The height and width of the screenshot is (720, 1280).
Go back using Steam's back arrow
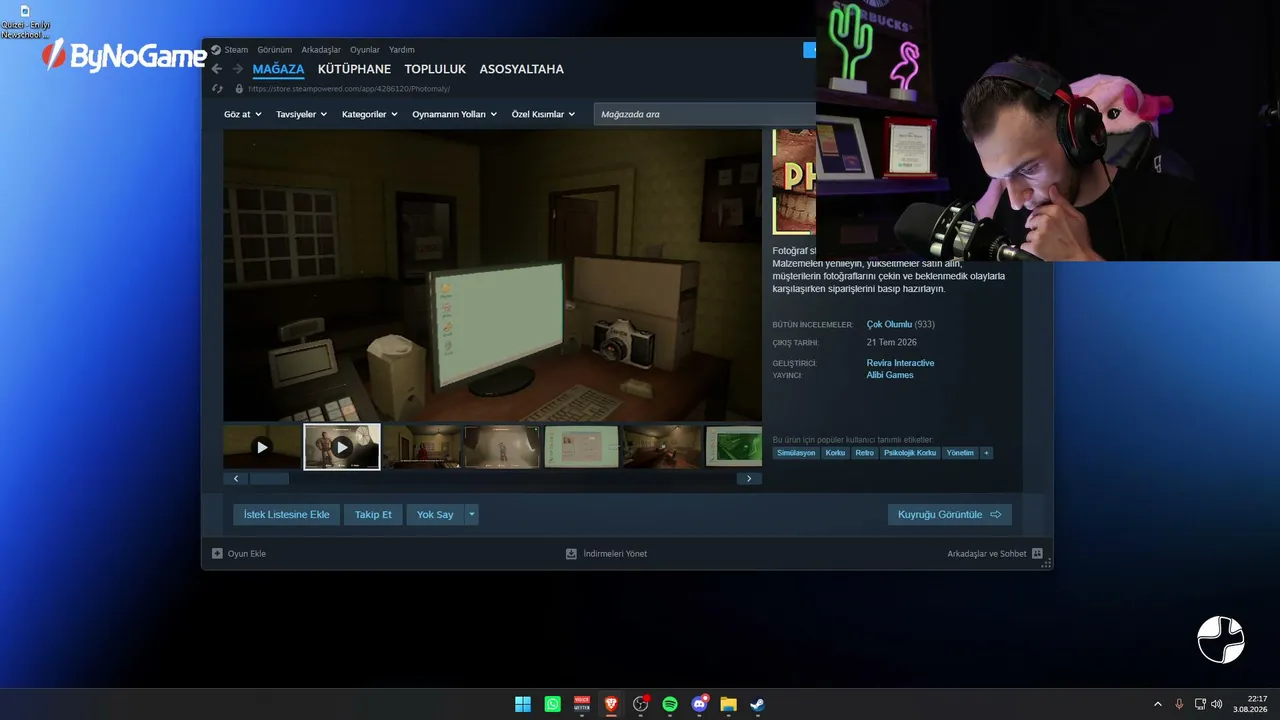pos(217,69)
